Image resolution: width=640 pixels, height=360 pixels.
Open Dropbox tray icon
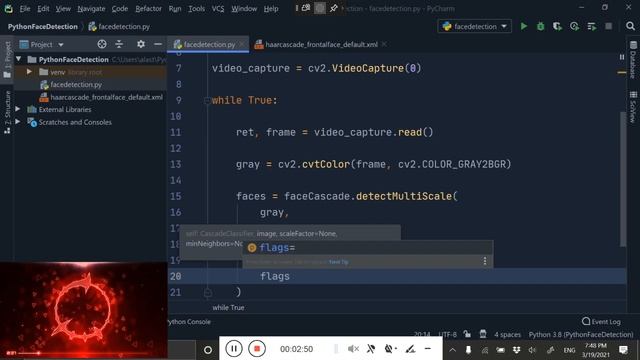516,350
